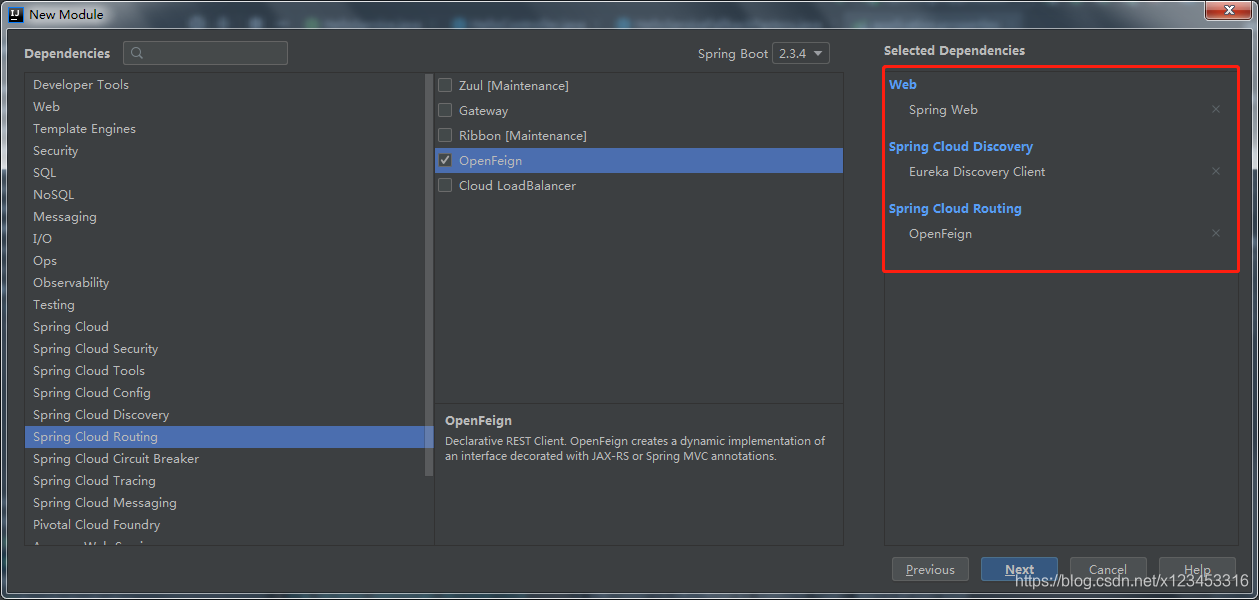Screen dimensions: 1259x600
Task: Click the category list scrollbar
Action: pos(429,275)
